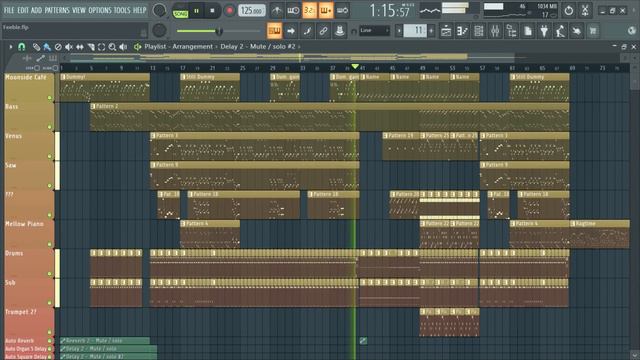
Task: Select the Draw pencil tool in Playlist
Action: click(x=36, y=47)
